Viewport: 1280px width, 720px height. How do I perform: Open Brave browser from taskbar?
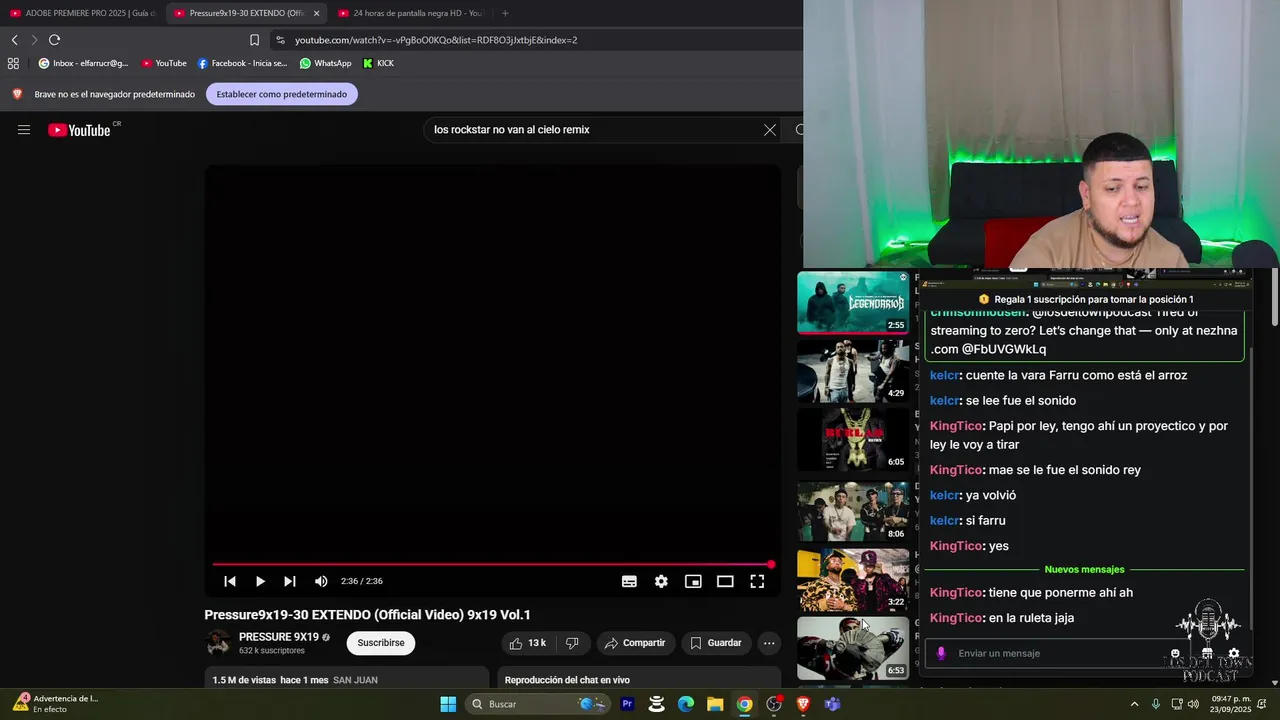803,704
